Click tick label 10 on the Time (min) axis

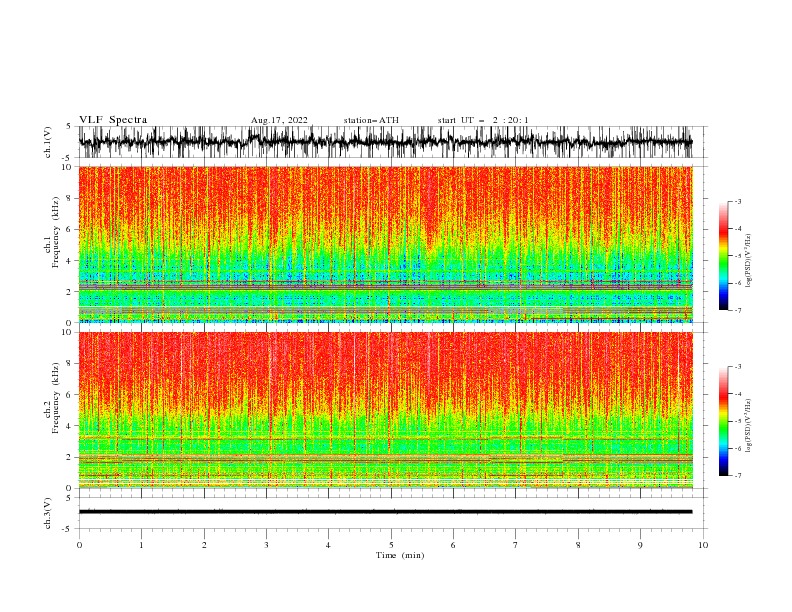[x=703, y=545]
